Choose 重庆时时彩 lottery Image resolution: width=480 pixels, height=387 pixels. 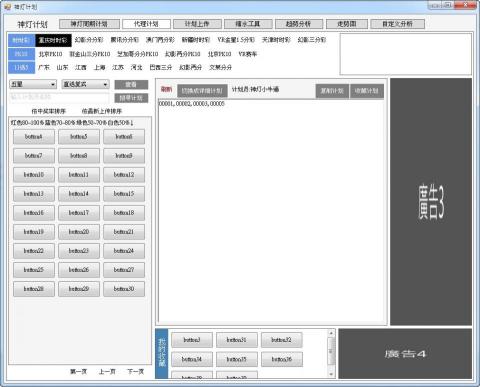click(x=53, y=40)
